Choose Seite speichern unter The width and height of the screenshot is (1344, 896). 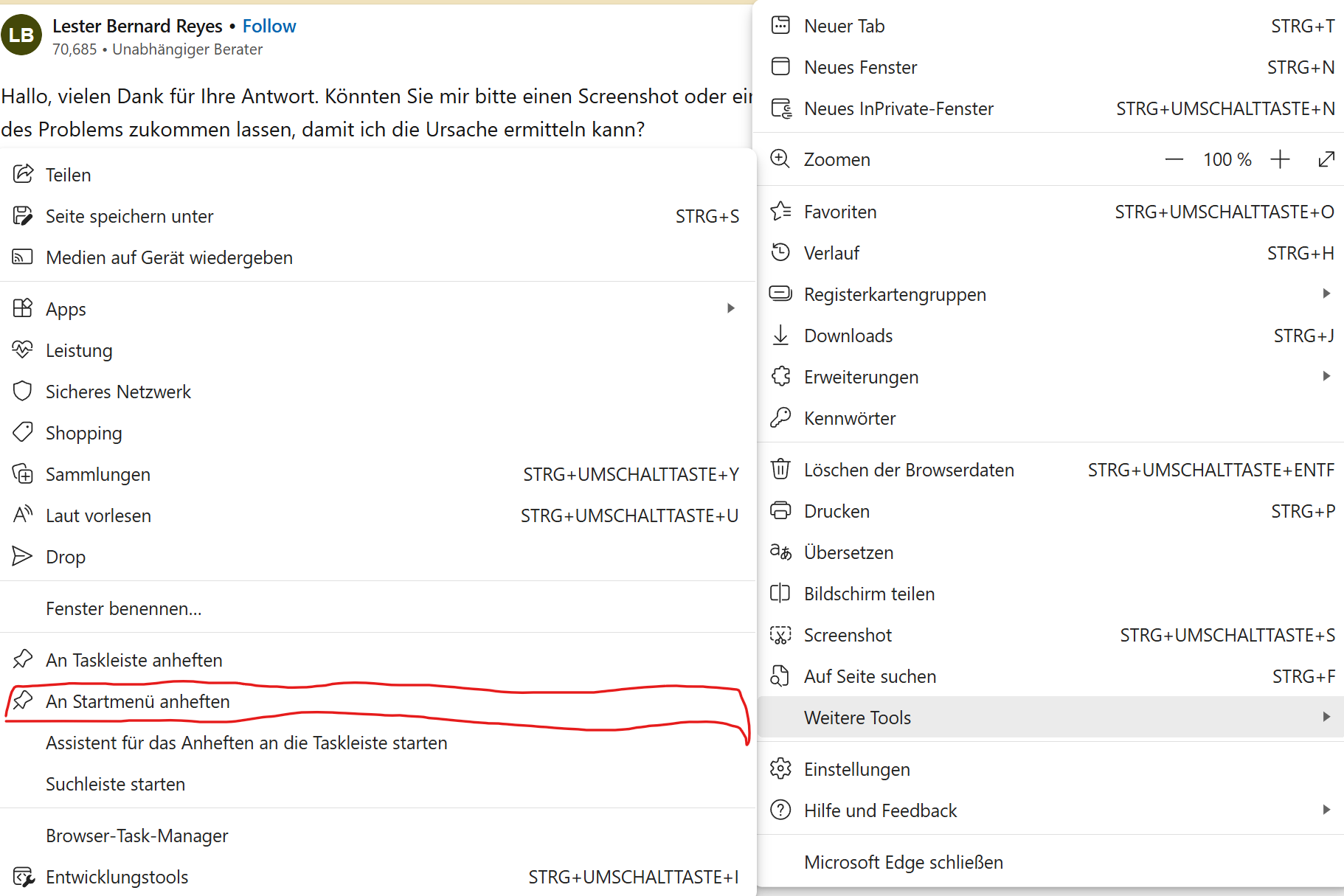[378, 216]
